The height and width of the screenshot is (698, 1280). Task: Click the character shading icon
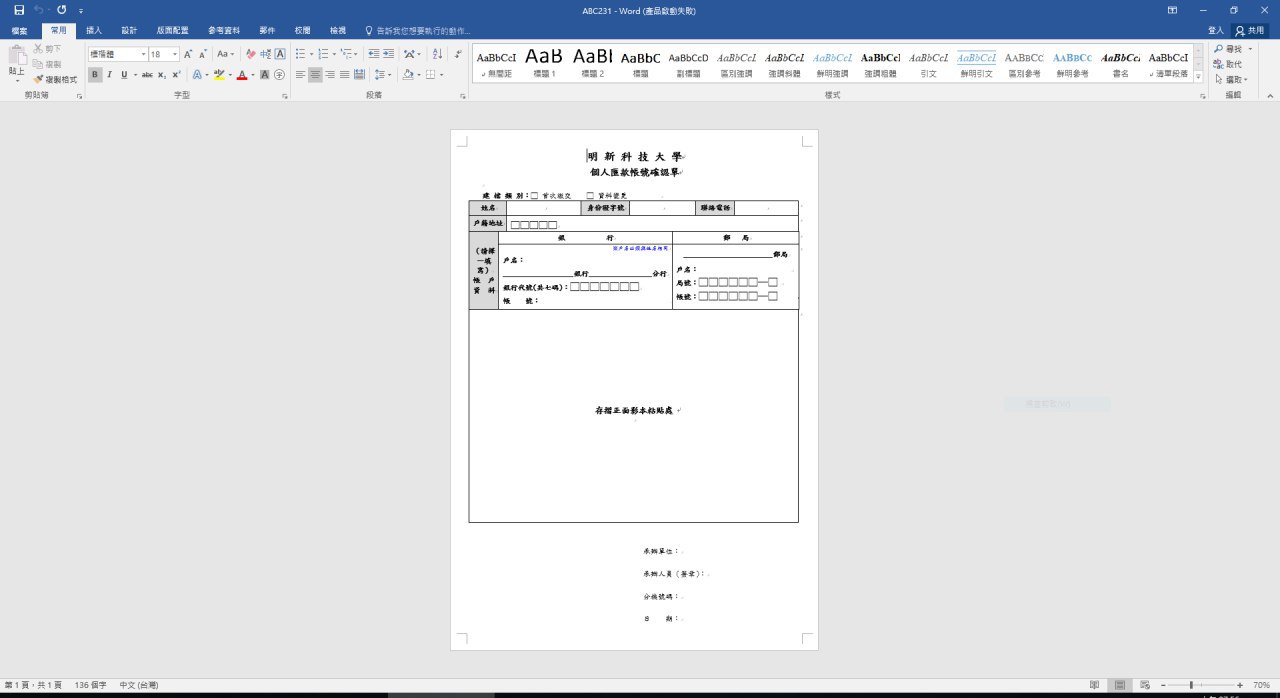tap(265, 75)
